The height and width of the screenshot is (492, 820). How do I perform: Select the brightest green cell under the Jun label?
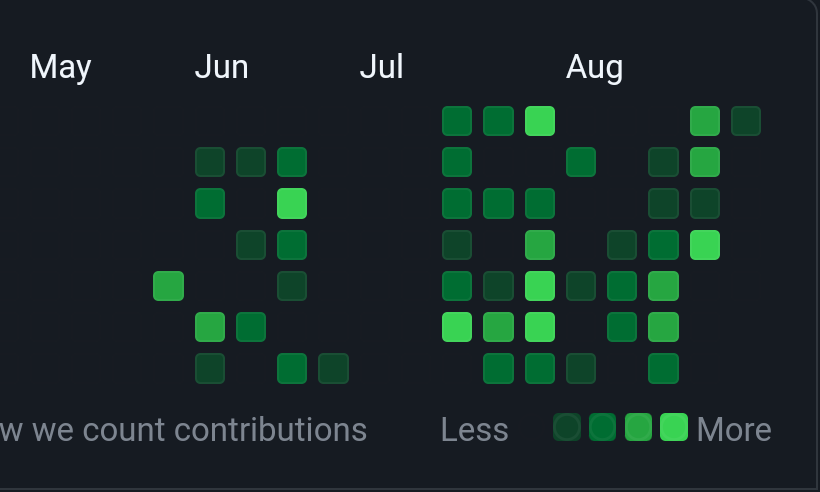[292, 203]
